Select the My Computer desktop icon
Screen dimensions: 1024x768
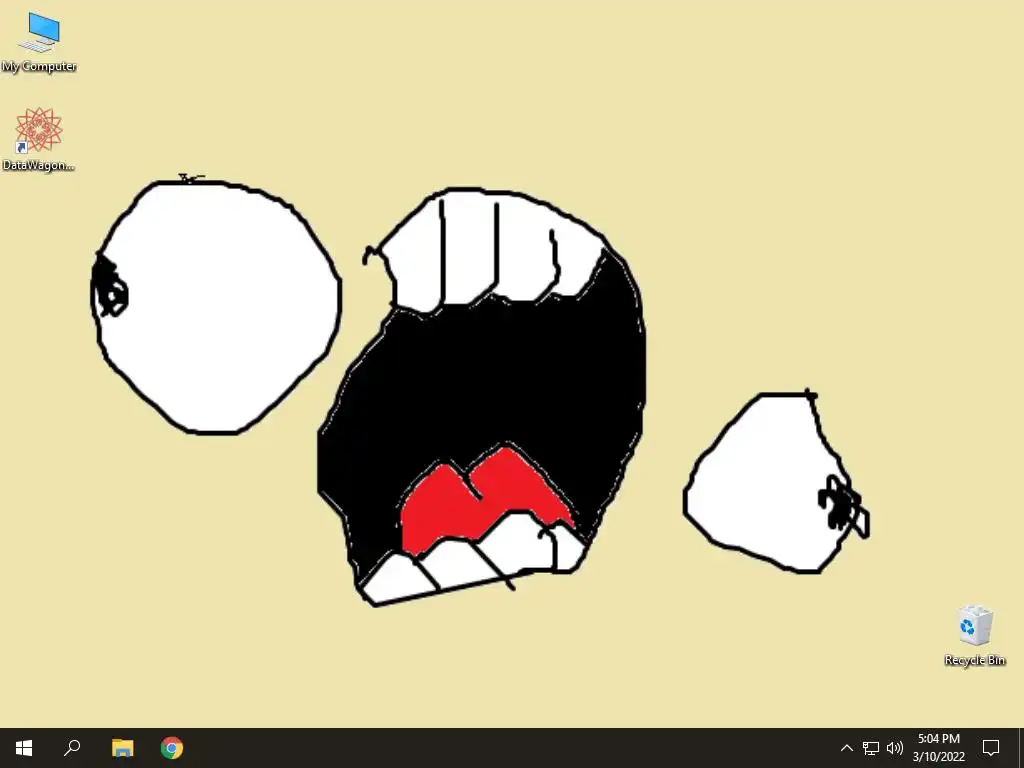click(39, 42)
